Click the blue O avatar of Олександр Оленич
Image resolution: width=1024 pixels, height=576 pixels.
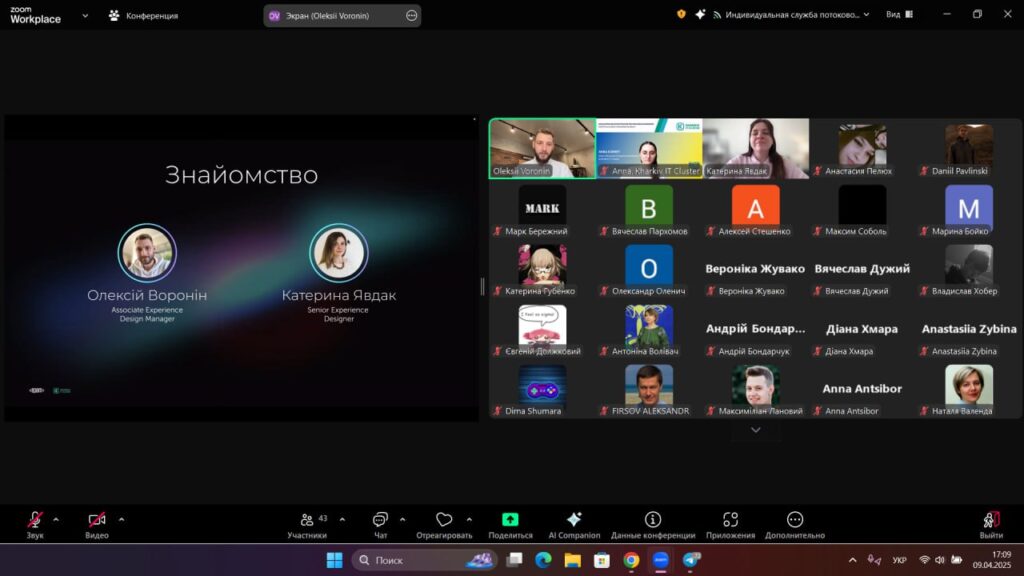coord(648,266)
